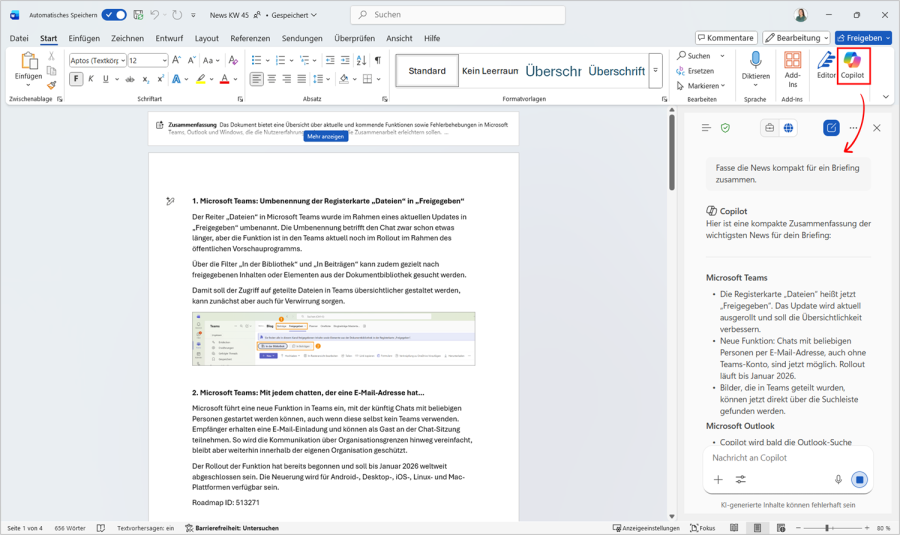Align the paragraph to the right
The height and width of the screenshot is (535, 900).
click(x=286, y=79)
